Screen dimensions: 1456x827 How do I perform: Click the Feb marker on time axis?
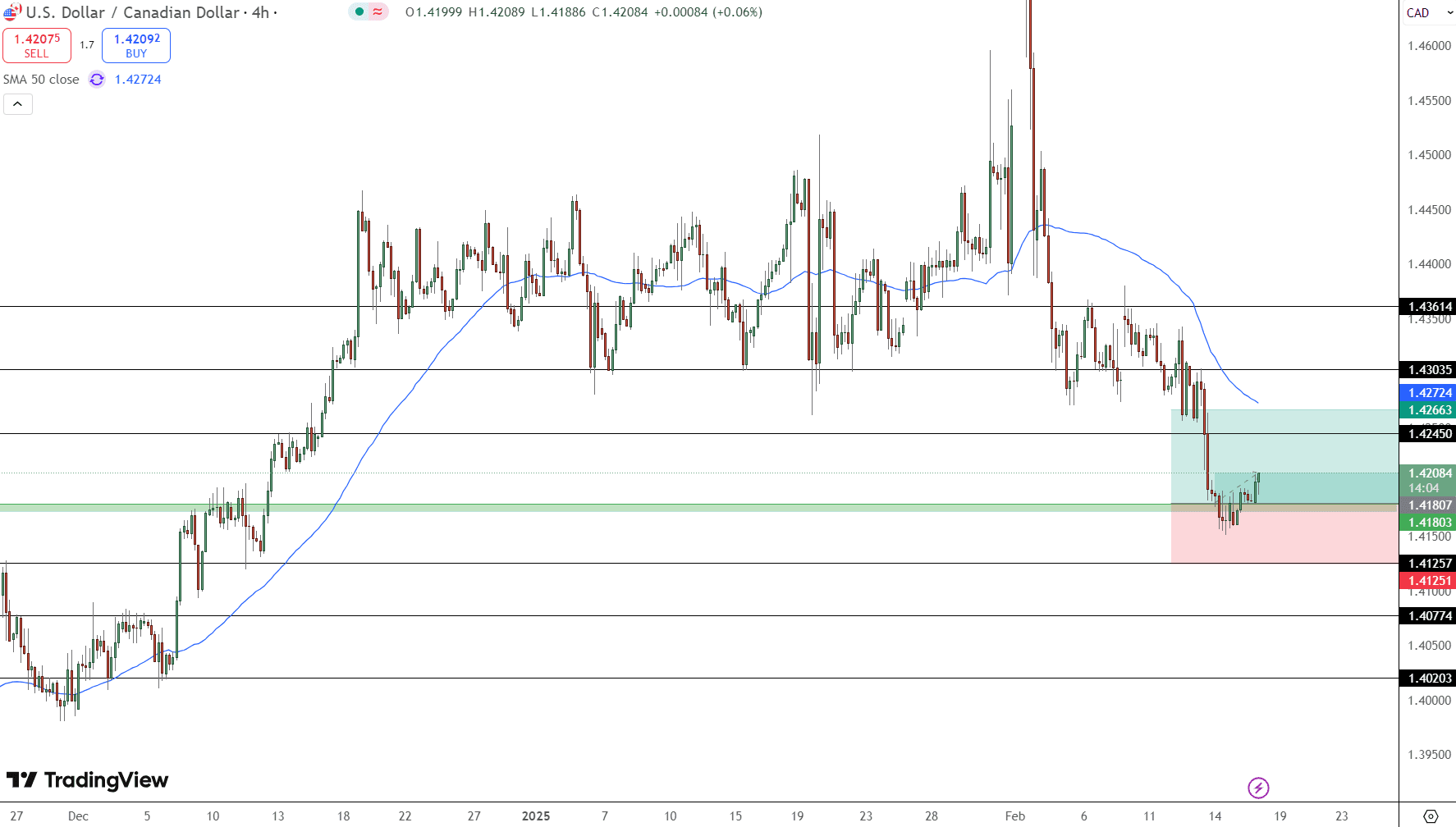[1015, 816]
